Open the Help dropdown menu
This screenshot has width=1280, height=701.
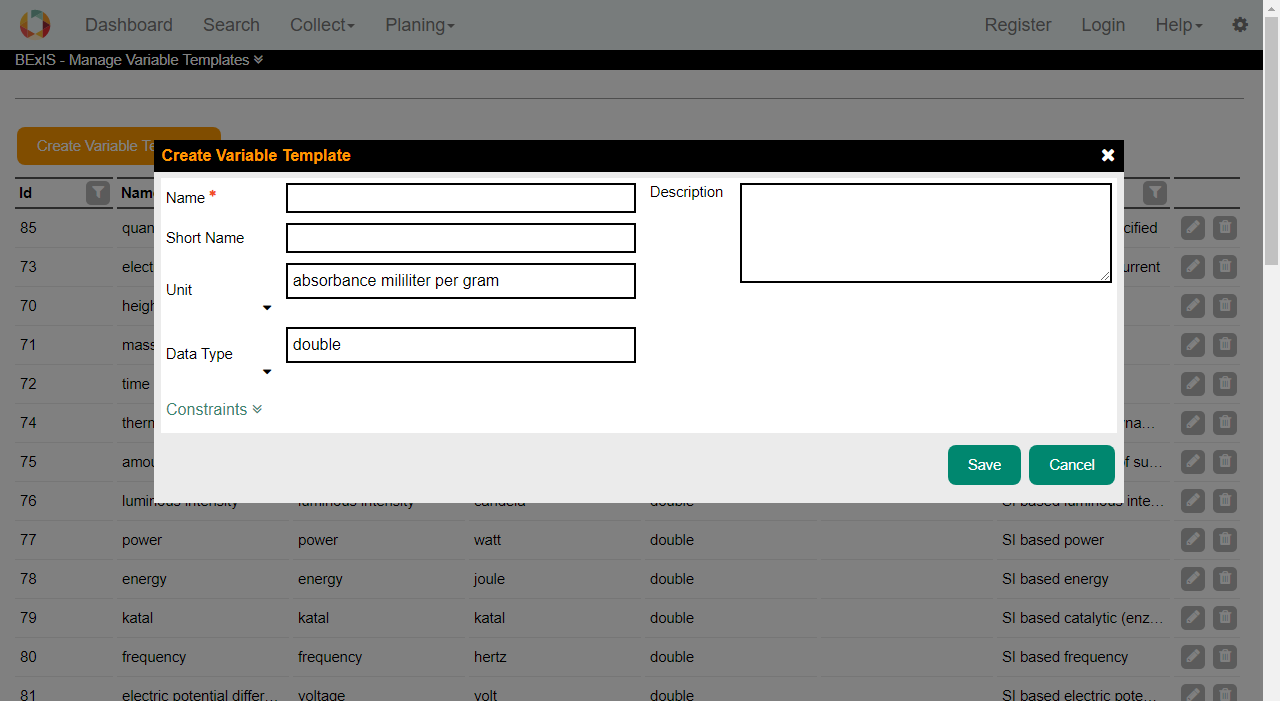click(1179, 25)
